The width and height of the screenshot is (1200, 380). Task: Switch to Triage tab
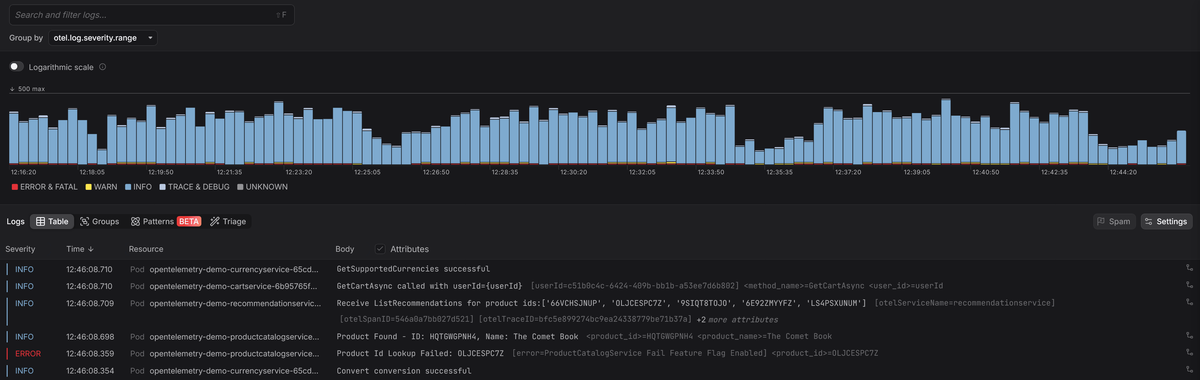pos(227,221)
